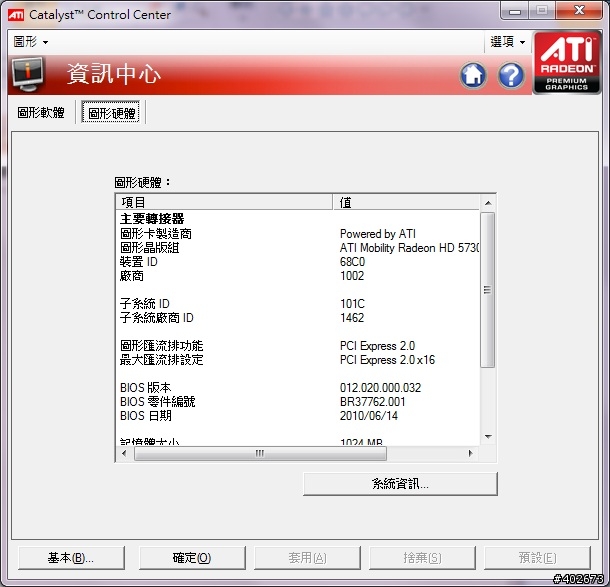Click the device ID value 68C0

[x=352, y=262]
